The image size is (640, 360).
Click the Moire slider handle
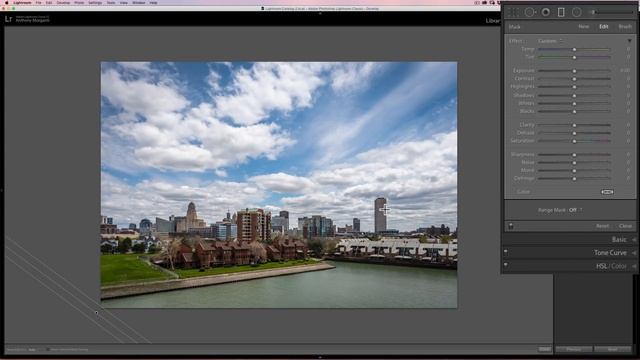coord(574,170)
